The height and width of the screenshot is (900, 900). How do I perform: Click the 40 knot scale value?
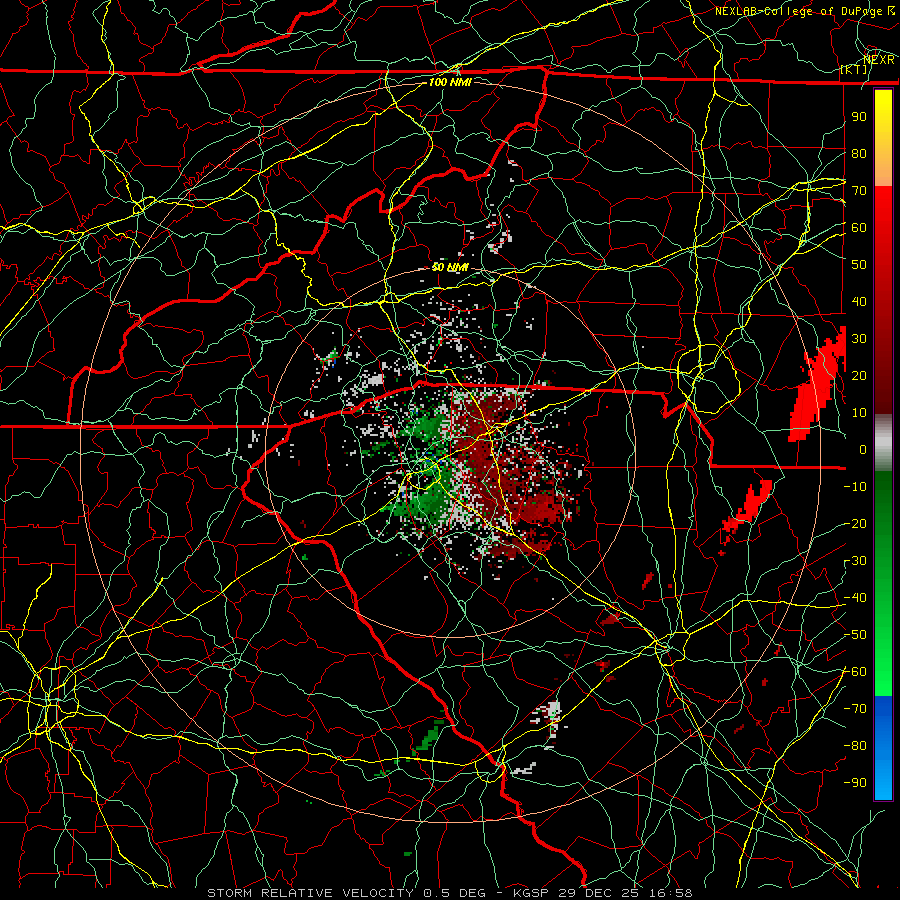tap(859, 301)
